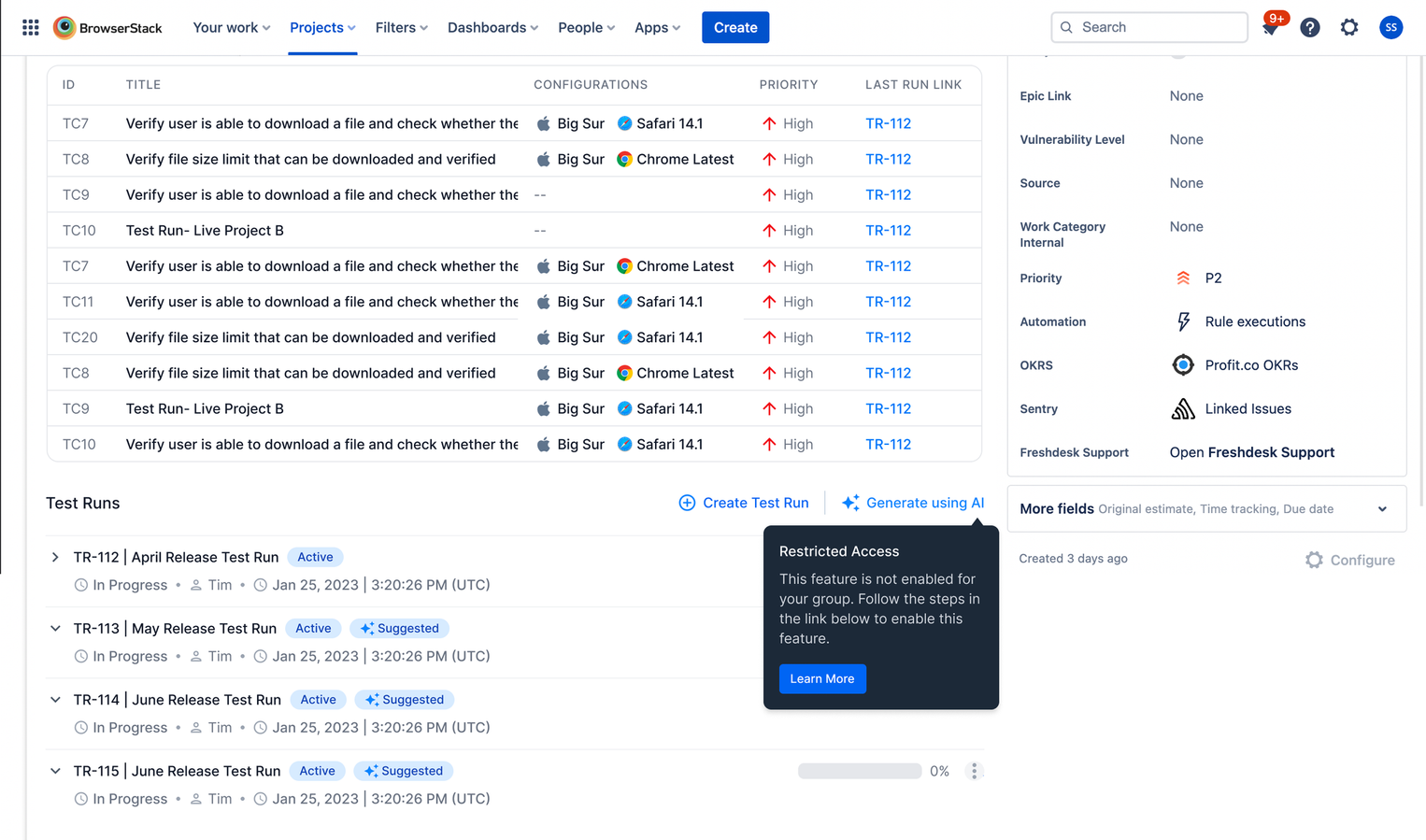Click Rule executions text

tap(1255, 321)
